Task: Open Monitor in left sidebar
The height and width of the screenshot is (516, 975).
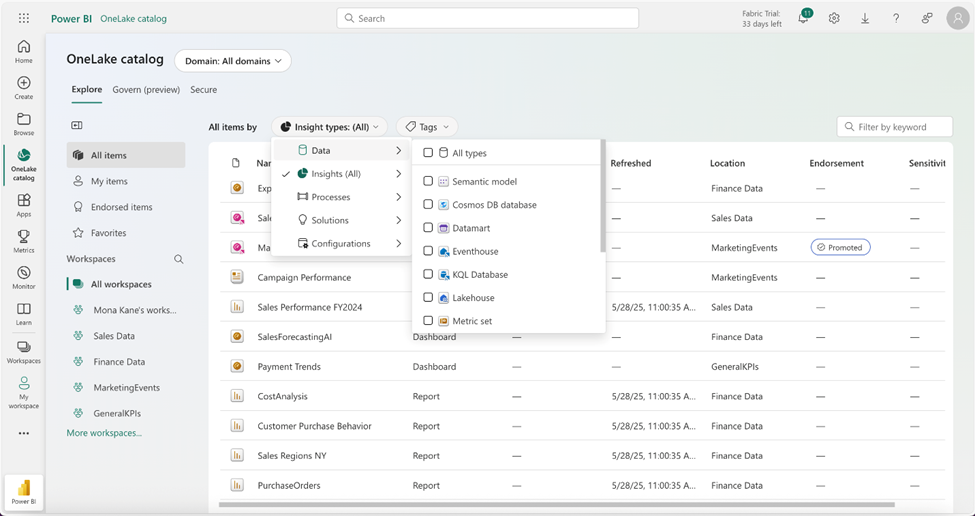Action: (x=24, y=277)
